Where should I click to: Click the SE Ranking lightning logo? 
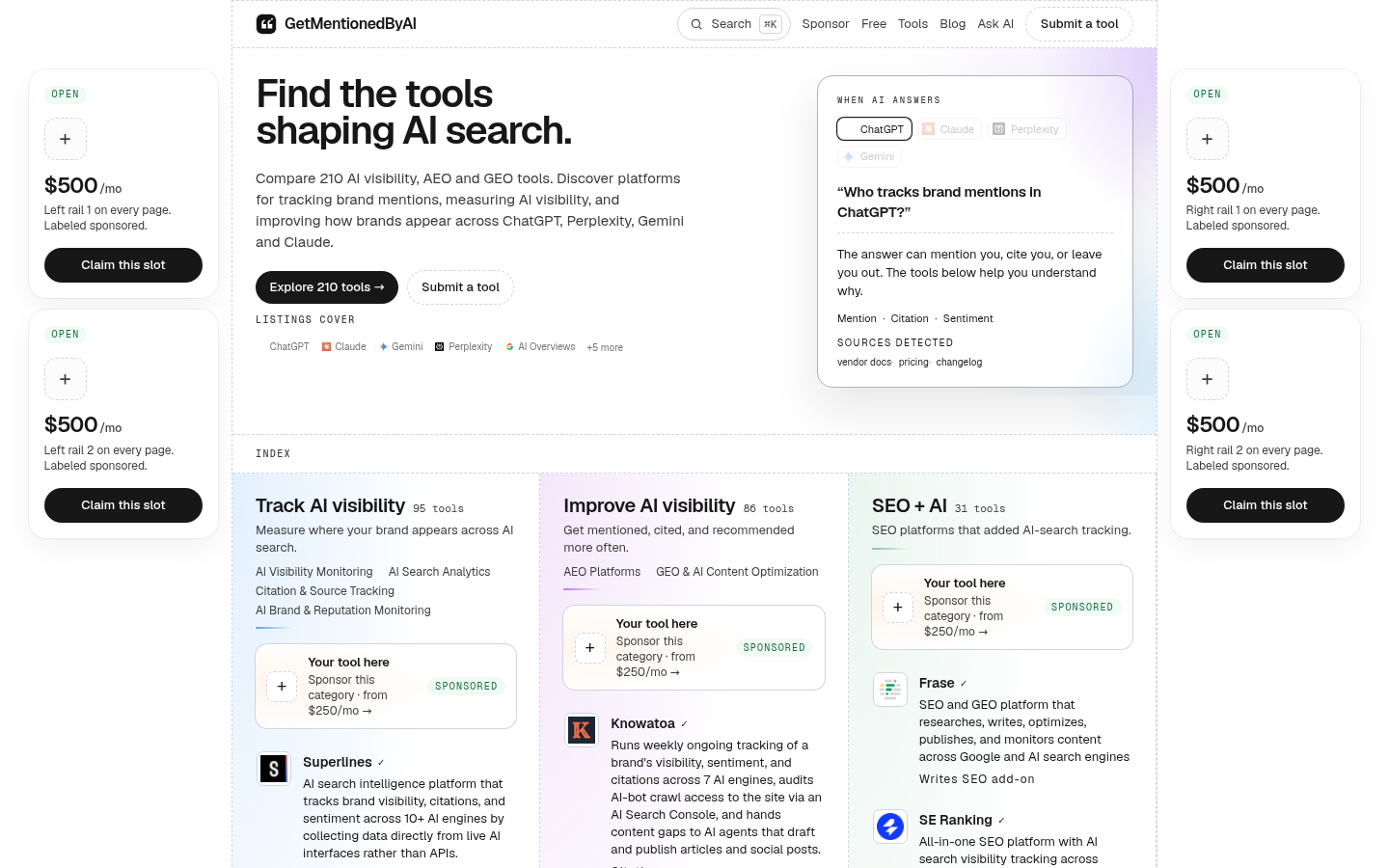890,827
